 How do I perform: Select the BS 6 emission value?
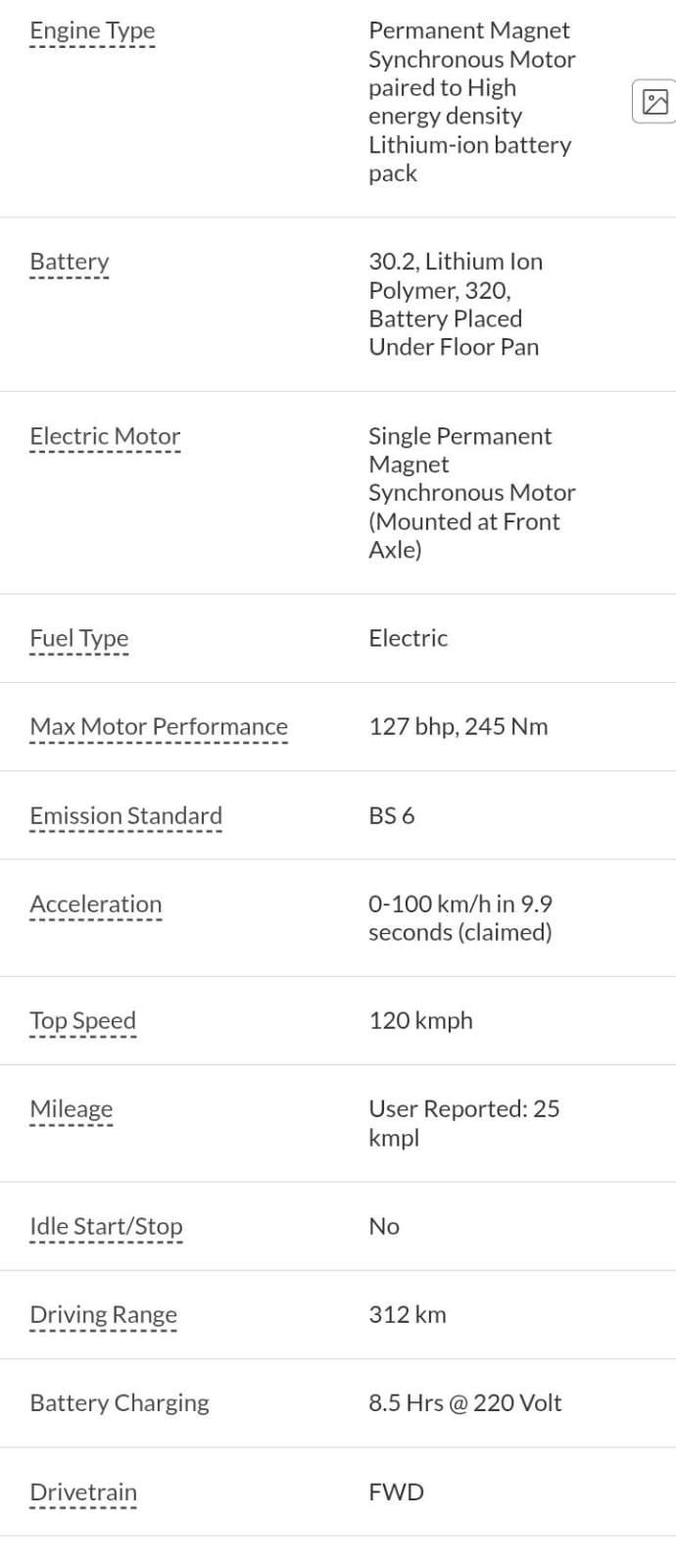tap(392, 815)
